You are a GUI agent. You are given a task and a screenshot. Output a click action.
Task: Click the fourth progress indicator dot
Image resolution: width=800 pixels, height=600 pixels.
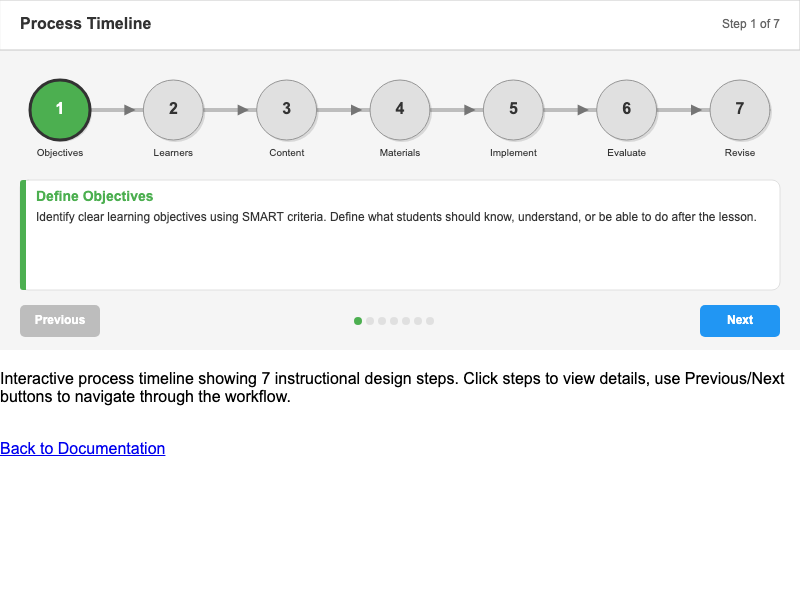coord(394,321)
